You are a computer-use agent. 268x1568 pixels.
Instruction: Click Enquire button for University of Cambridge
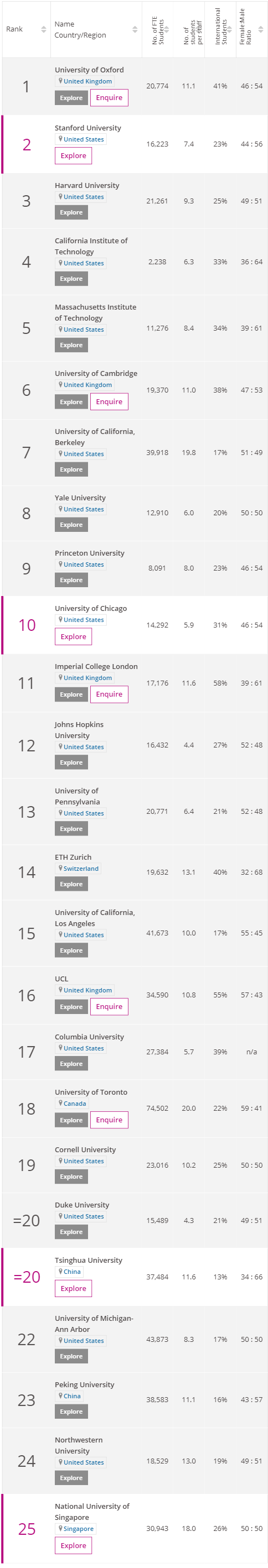tap(109, 402)
